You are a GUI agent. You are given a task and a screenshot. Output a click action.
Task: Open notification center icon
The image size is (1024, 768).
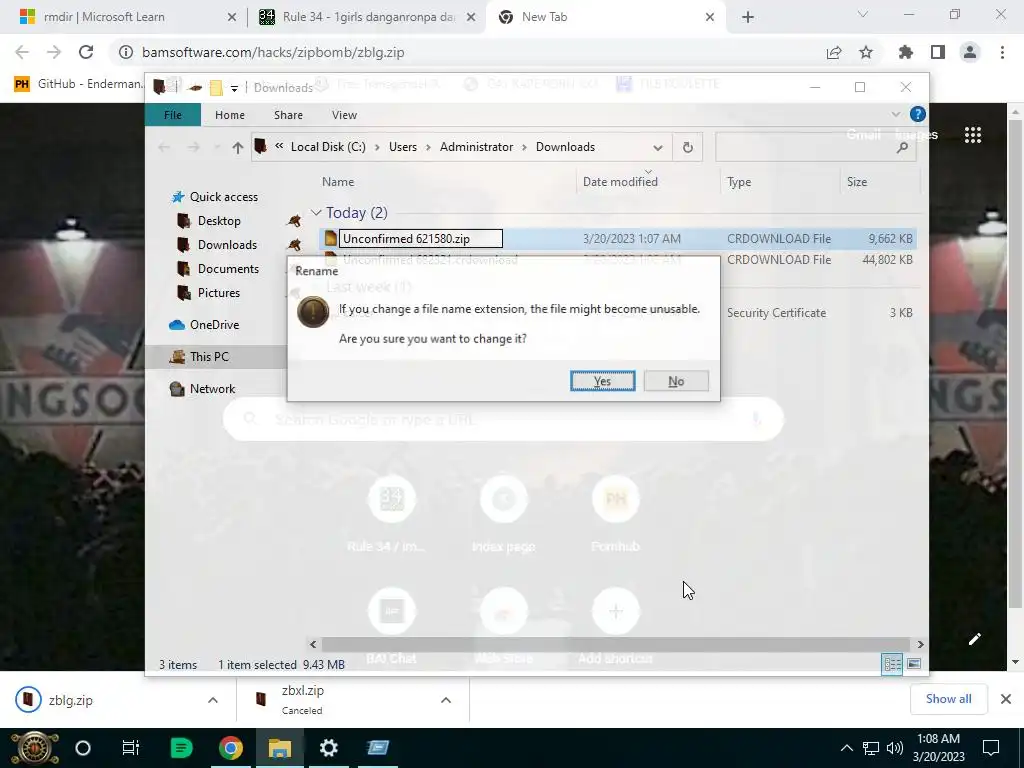pos(991,748)
